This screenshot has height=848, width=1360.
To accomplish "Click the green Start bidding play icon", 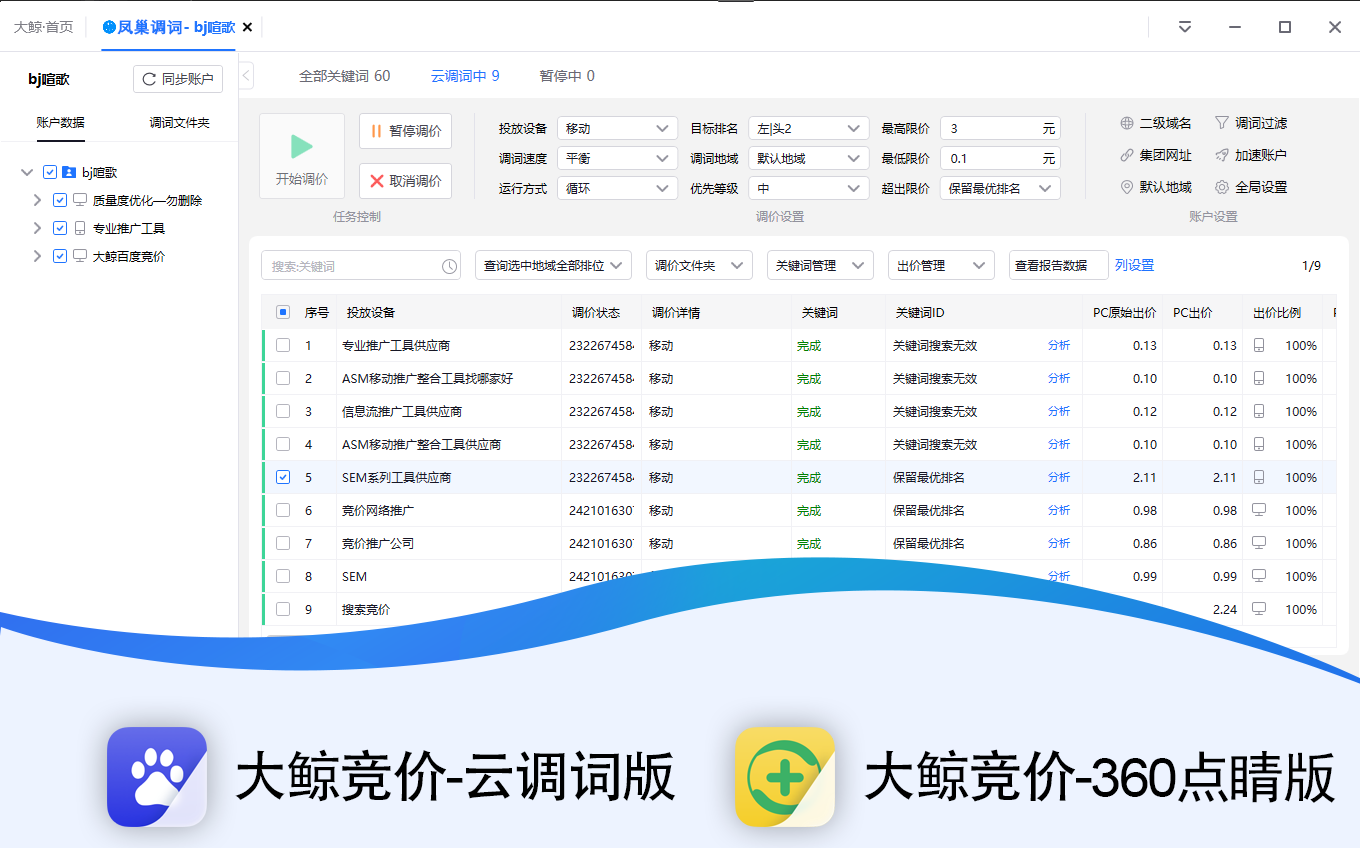I will [301, 147].
